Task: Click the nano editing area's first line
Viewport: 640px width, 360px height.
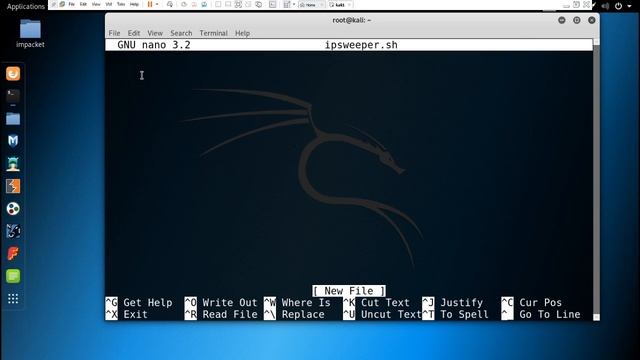Action: (x=349, y=57)
